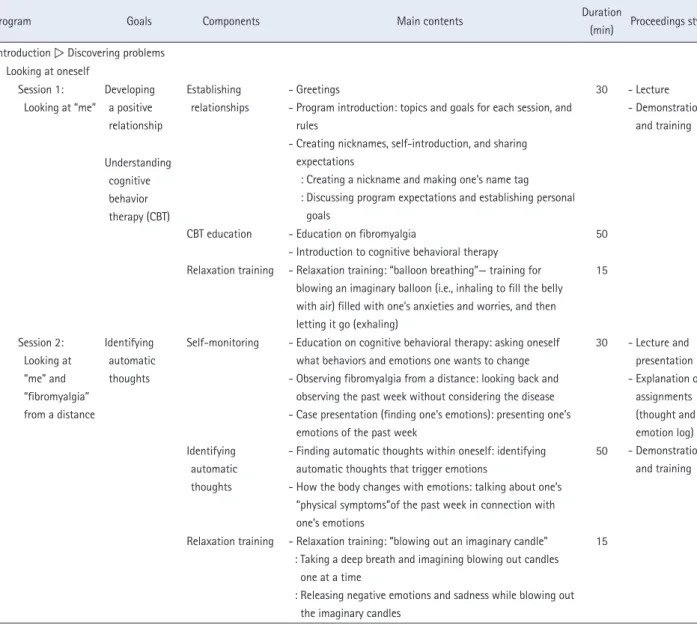697x626 pixels.
Task: Click the 'Looking at oneself' row
Action: pyautogui.click(x=48, y=71)
